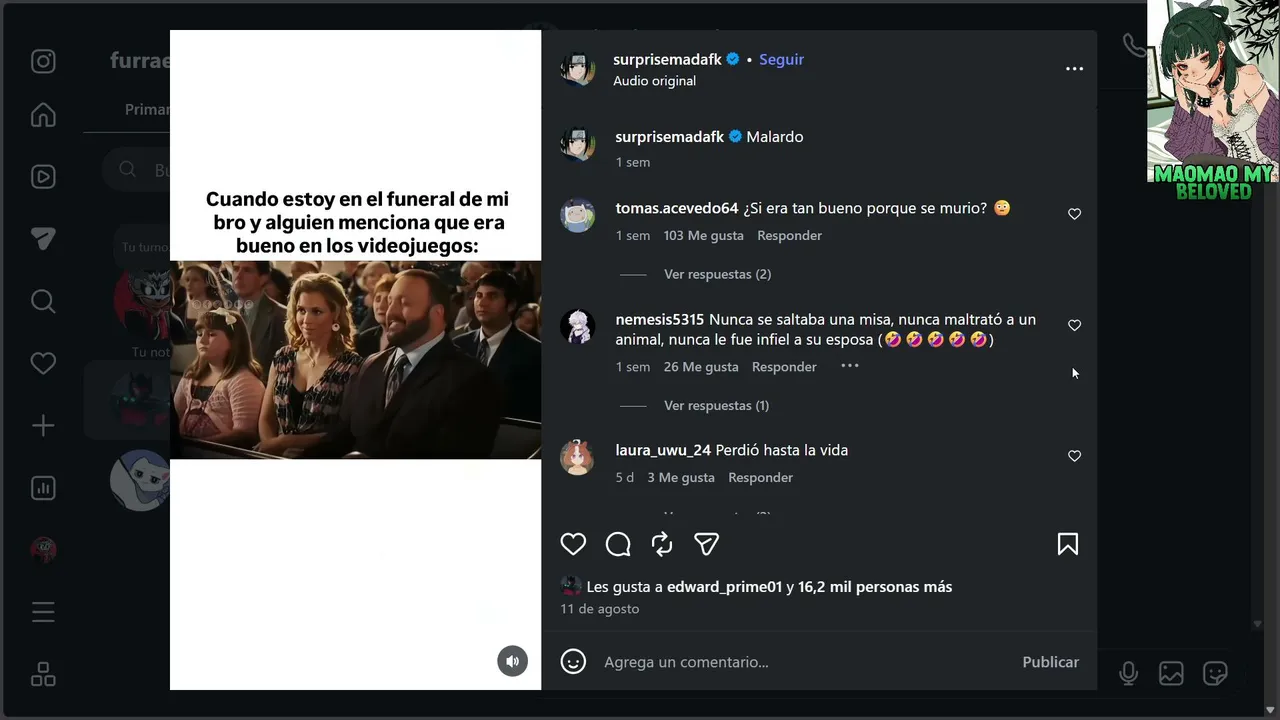Screen dimensions: 1280x720
Task: Open edward_prime01 profile from likes
Action: pos(724,587)
